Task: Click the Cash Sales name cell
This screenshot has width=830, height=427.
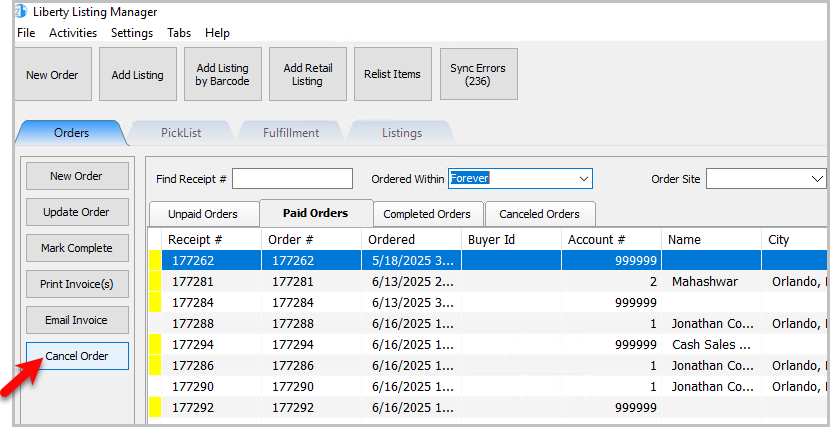Action: click(712, 344)
